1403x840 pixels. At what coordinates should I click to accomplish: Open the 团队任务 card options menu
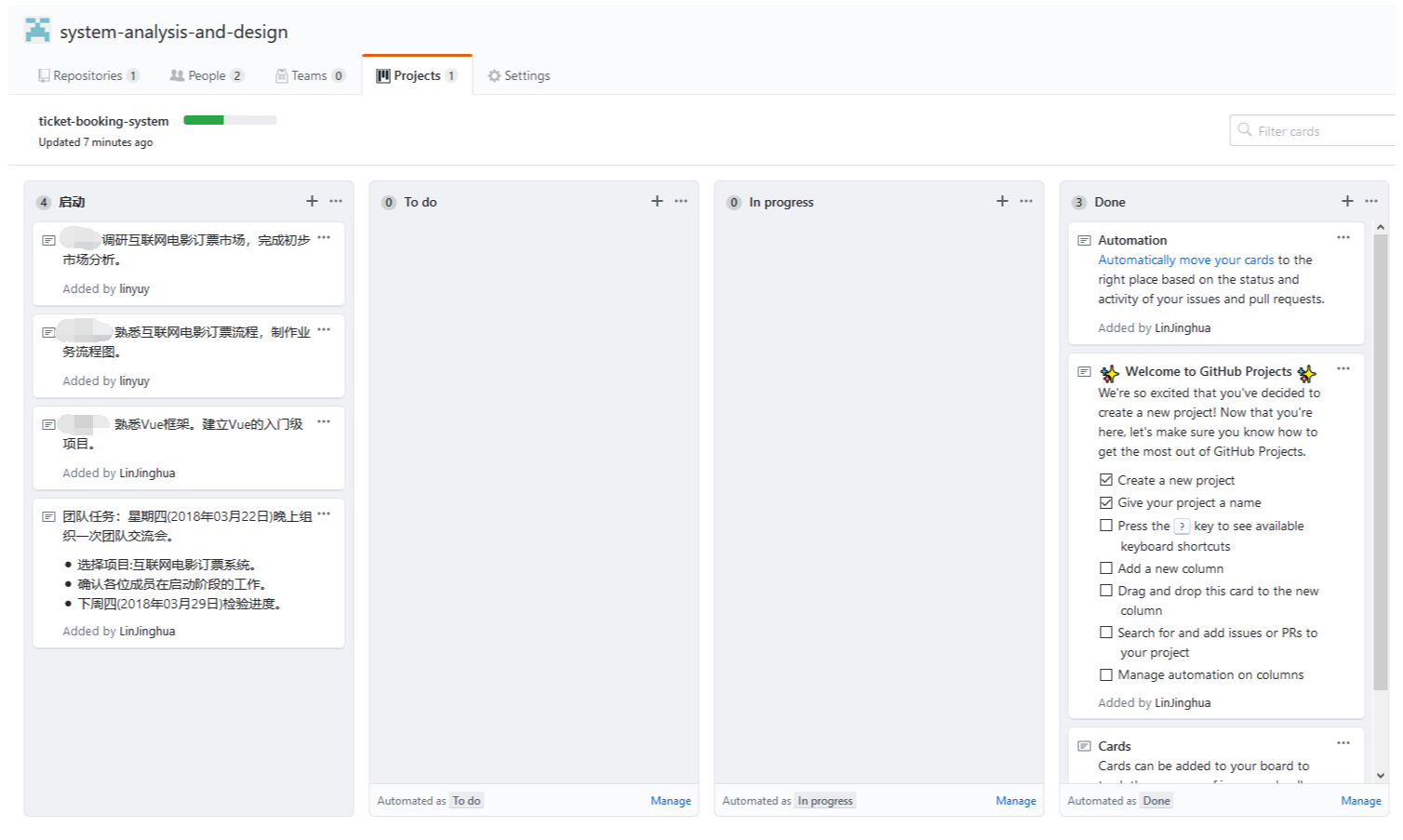[x=324, y=513]
